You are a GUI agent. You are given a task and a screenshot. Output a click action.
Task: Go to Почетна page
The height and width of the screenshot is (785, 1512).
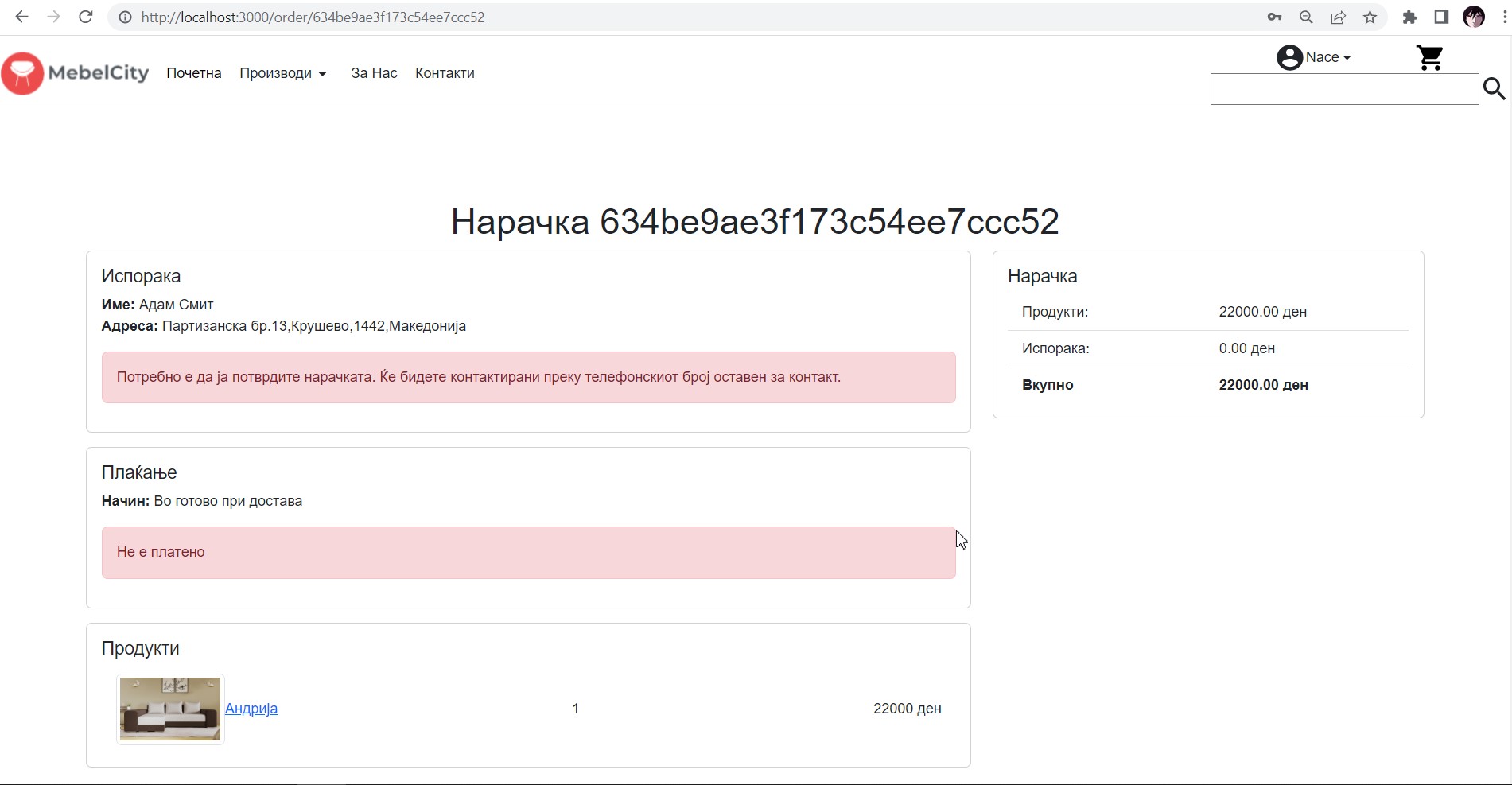click(x=193, y=73)
